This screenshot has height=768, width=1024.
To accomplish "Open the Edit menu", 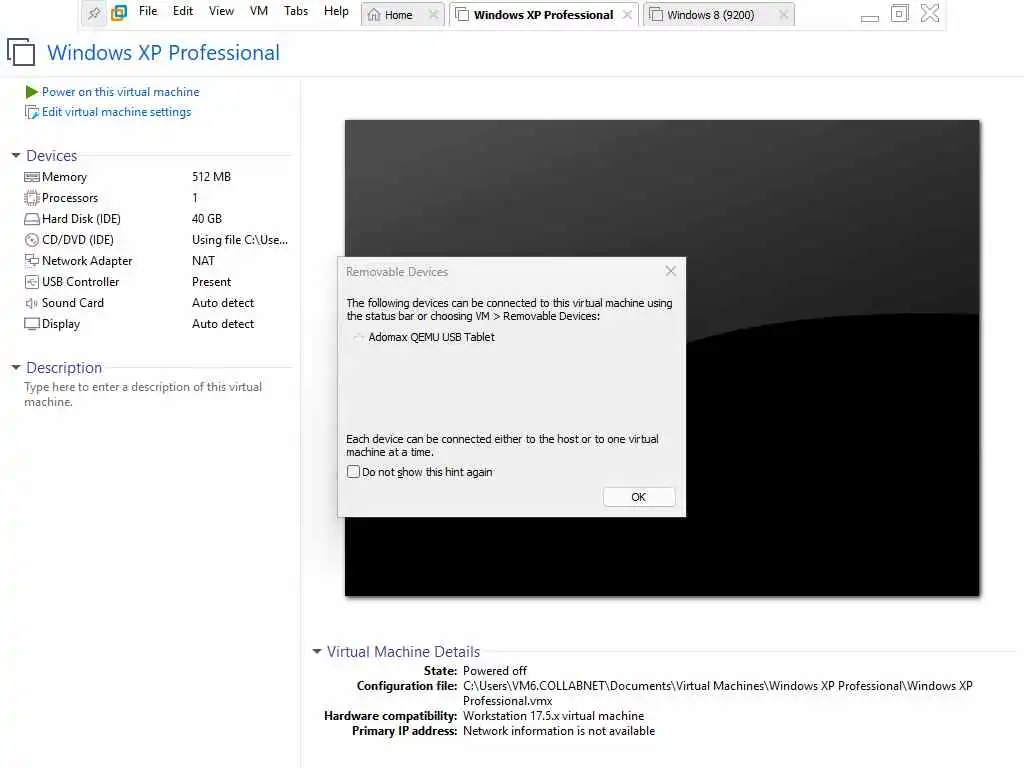I will pos(183,11).
